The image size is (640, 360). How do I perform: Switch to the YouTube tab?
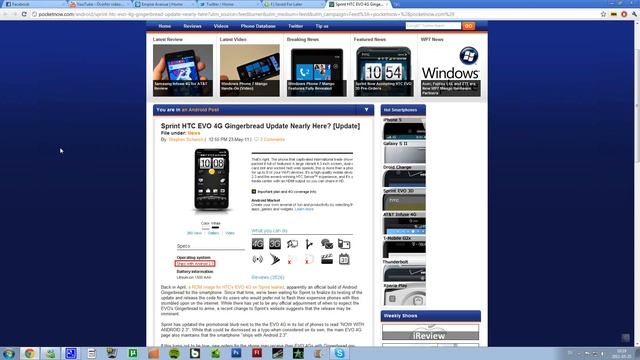click(99, 4)
